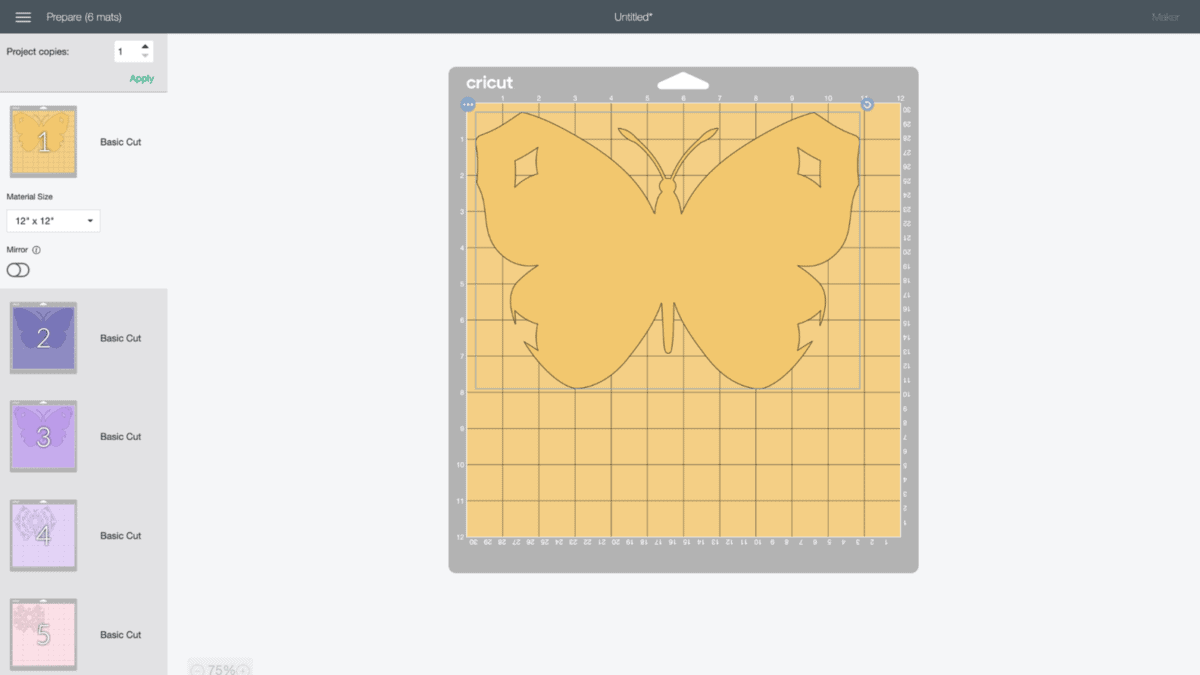The height and width of the screenshot is (675, 1200).
Task: Click the rotate handle on the butterfly selection
Action: tap(867, 104)
